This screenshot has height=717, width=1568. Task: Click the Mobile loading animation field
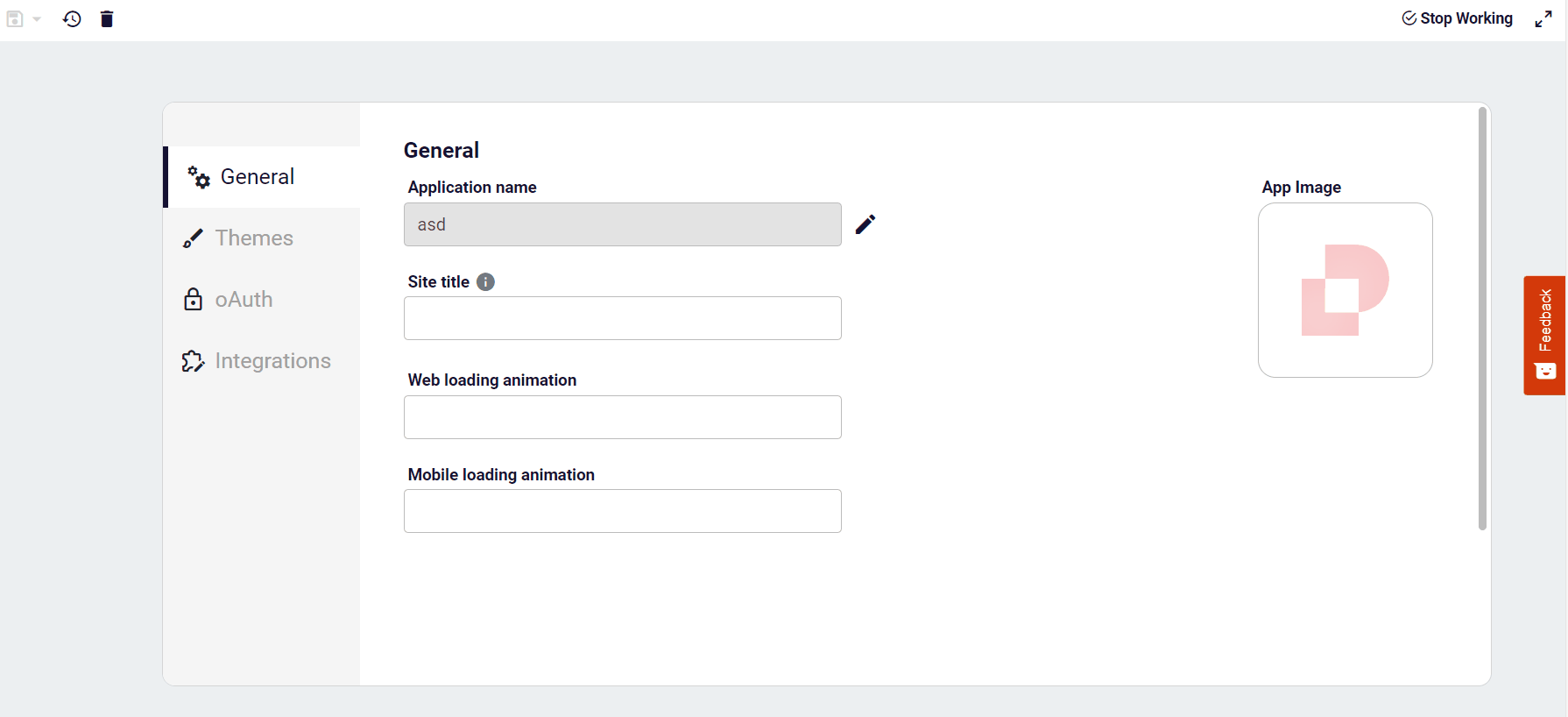[x=622, y=511]
